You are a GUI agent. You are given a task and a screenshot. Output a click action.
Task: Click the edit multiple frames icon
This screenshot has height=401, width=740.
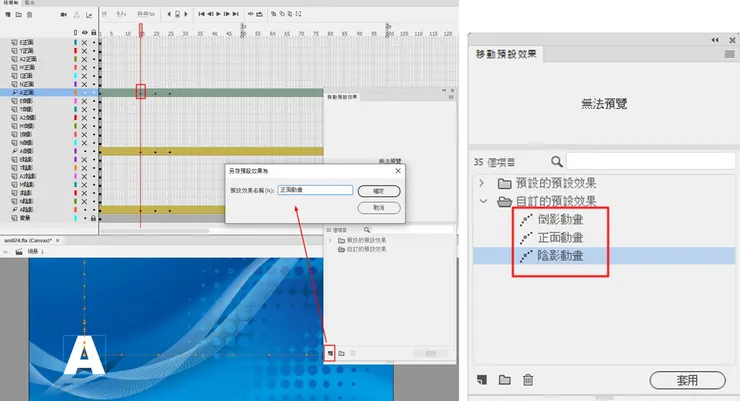point(290,14)
